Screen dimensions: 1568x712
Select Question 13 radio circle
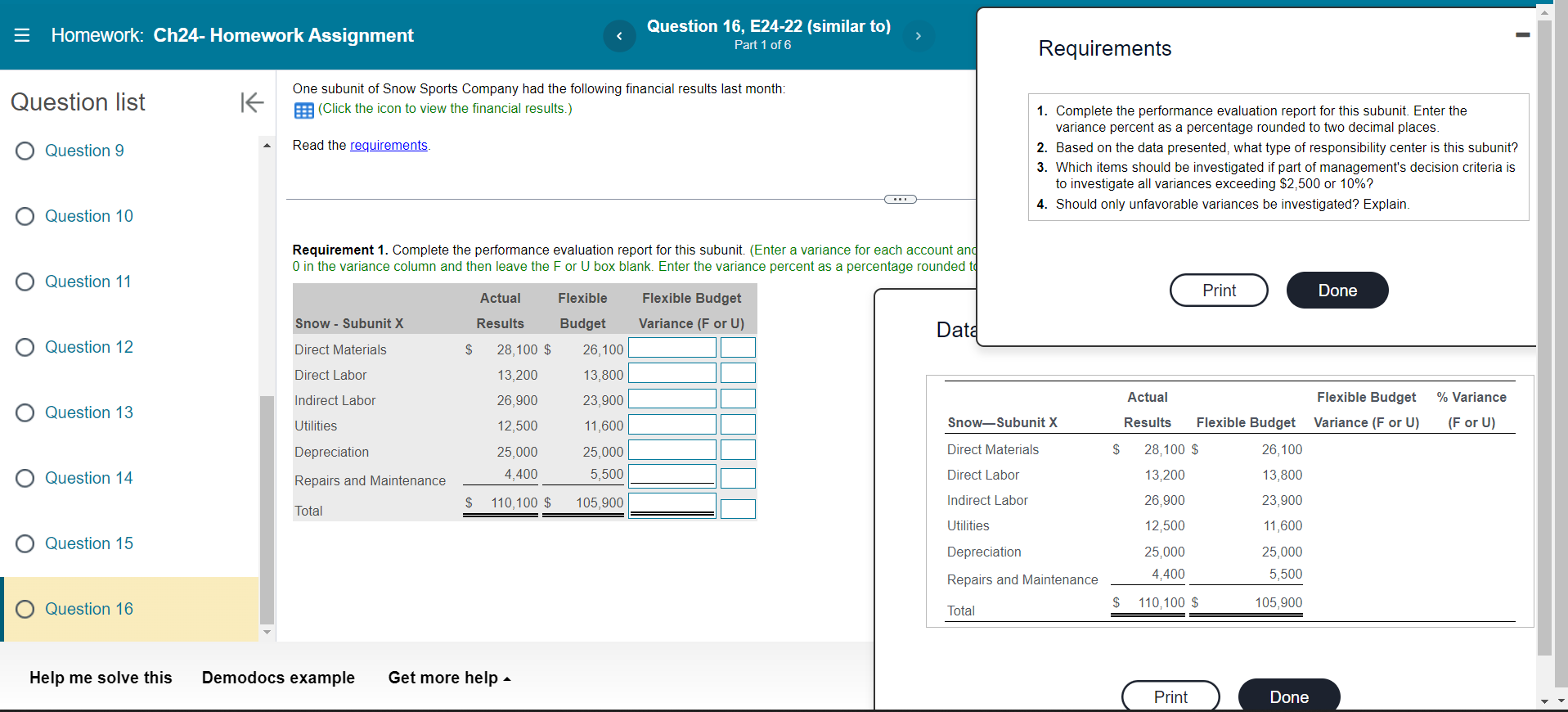(25, 412)
